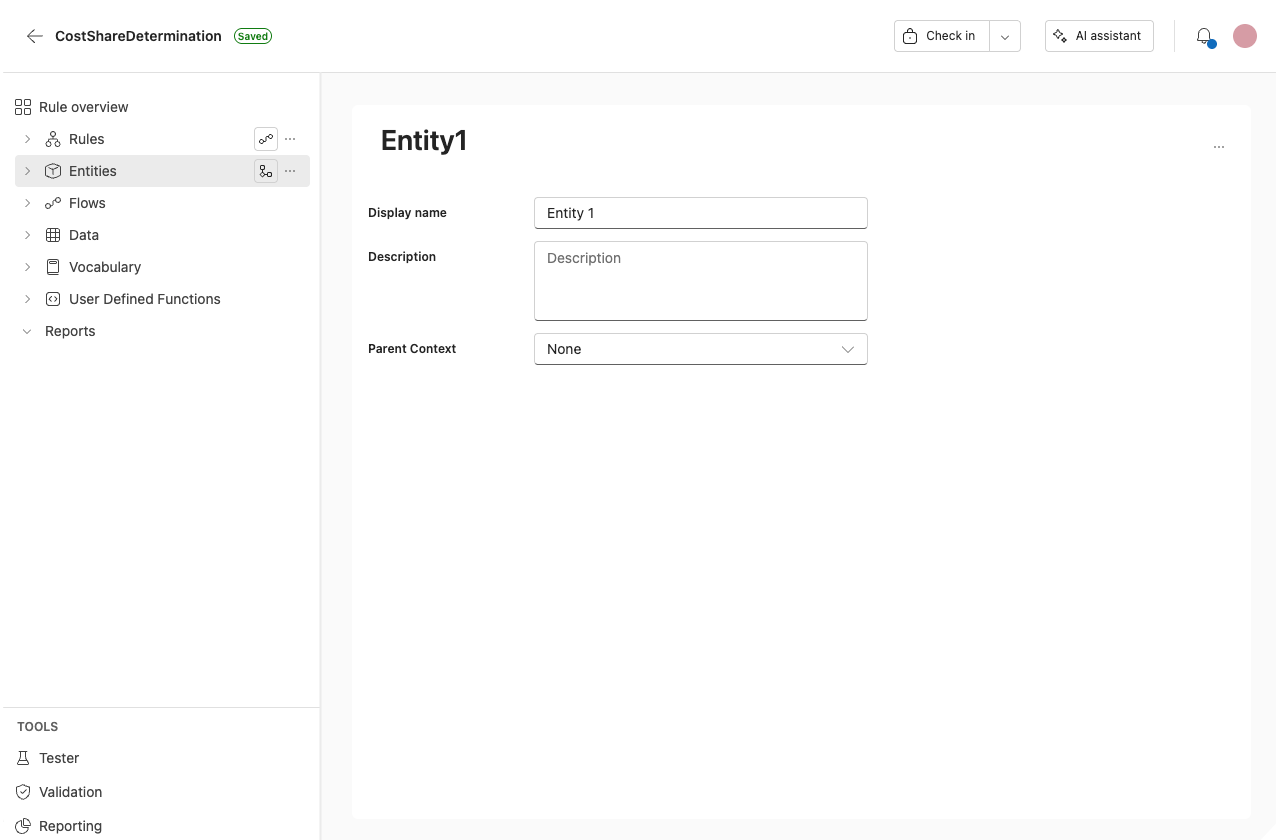
Task: Collapse the Reports section
Action: point(27,331)
